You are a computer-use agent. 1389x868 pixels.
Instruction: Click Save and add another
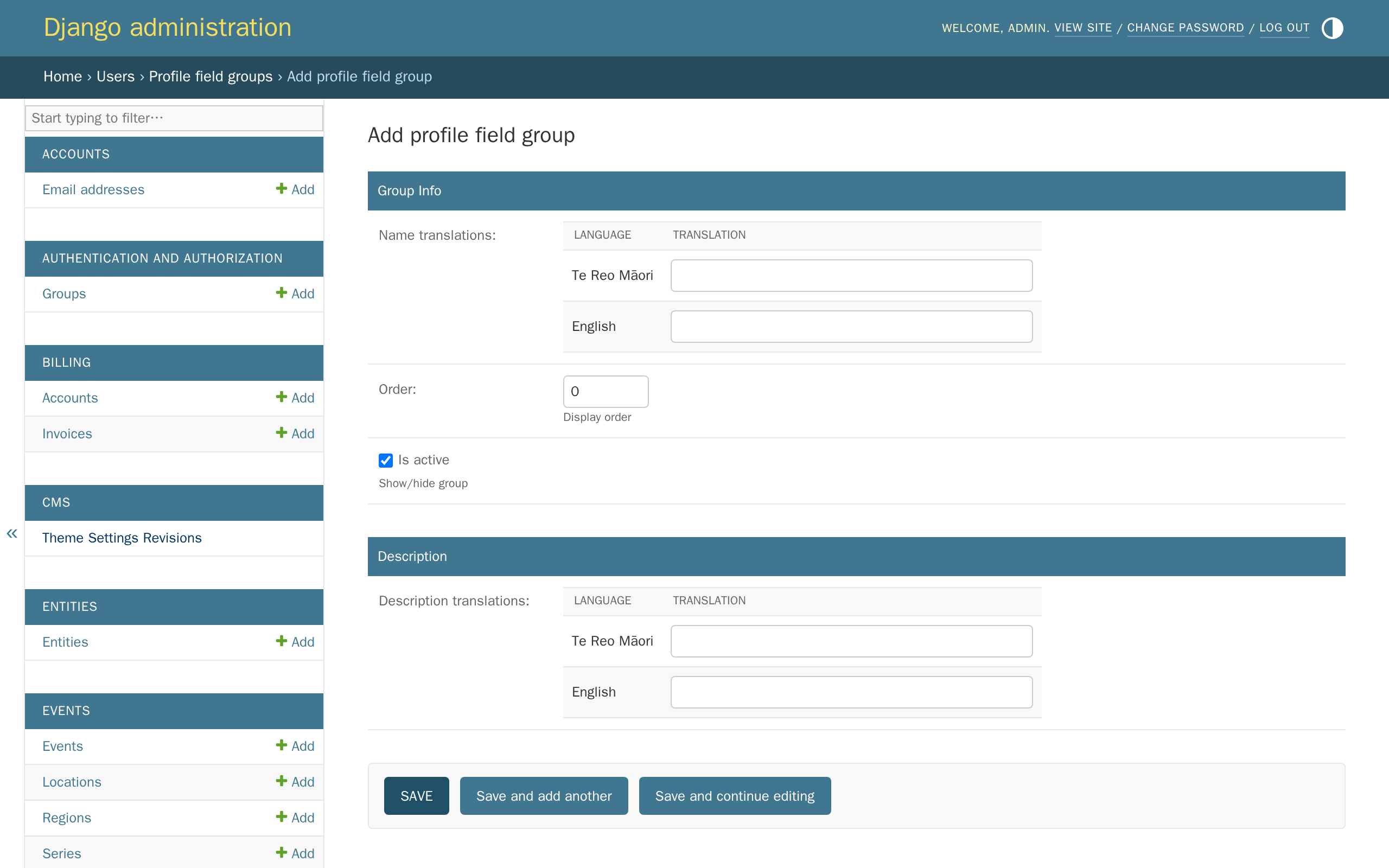pos(544,796)
